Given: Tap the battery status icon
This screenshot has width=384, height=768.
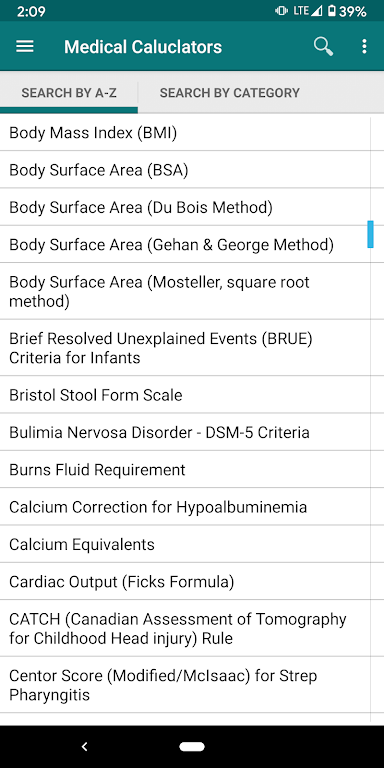Looking at the screenshot, I should tap(332, 11).
